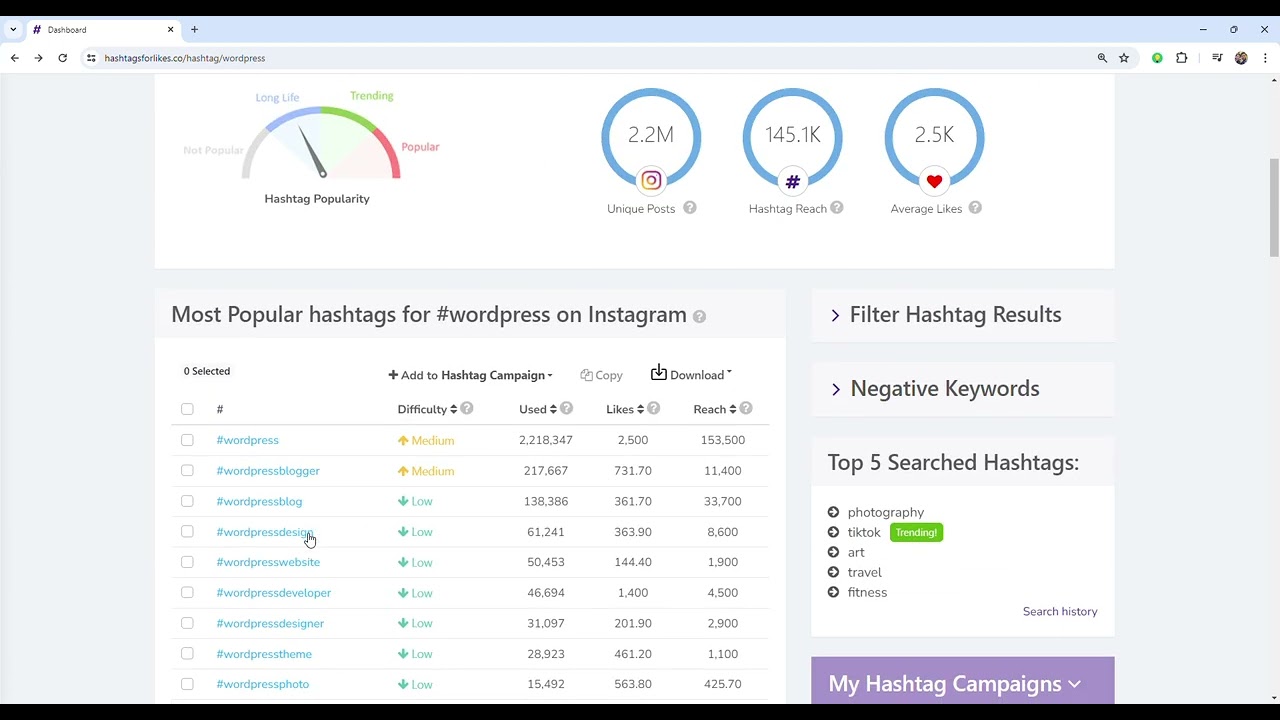
Task: Check the #wordpresswebsite row checkbox
Action: pos(187,562)
